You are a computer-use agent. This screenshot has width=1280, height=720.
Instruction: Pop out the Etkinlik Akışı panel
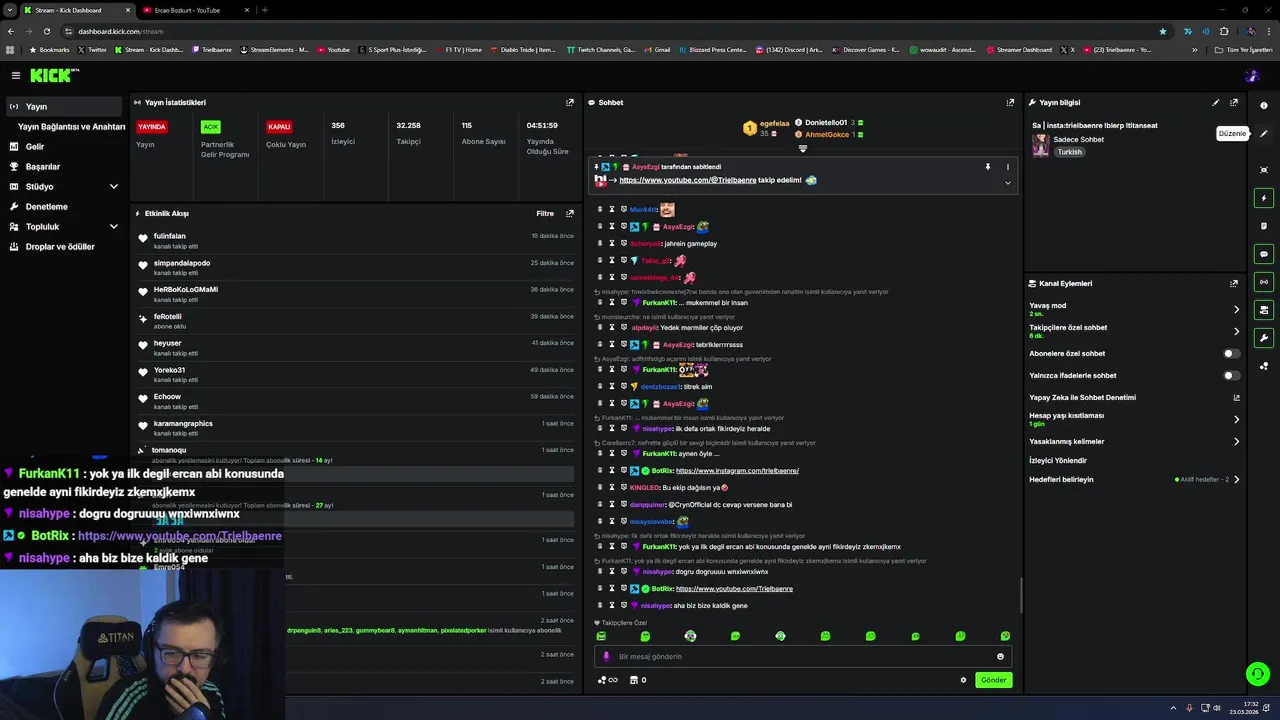(570, 213)
